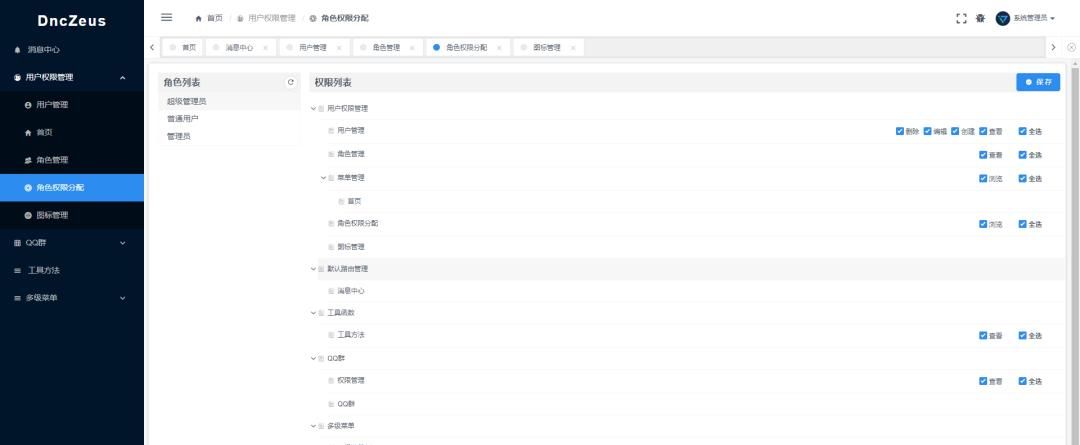Close the 图标管理 tab
This screenshot has width=1080, height=445.
click(572, 48)
